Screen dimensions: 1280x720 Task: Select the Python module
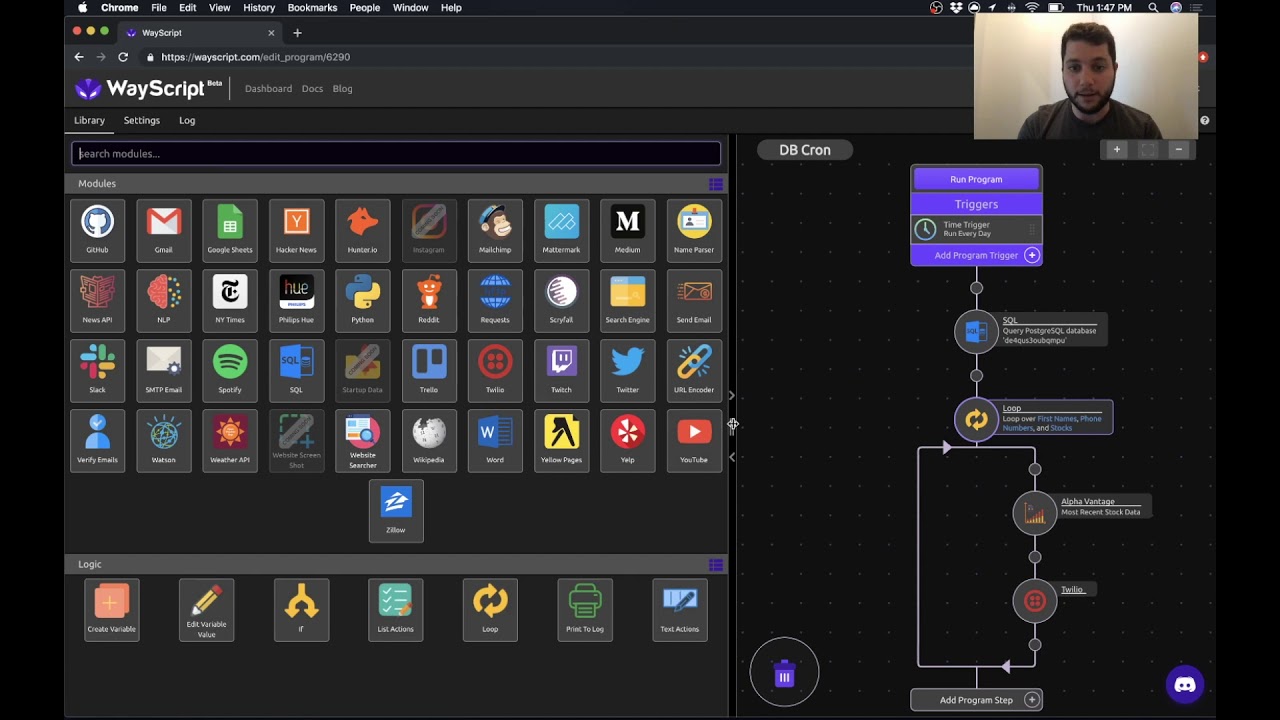[362, 300]
